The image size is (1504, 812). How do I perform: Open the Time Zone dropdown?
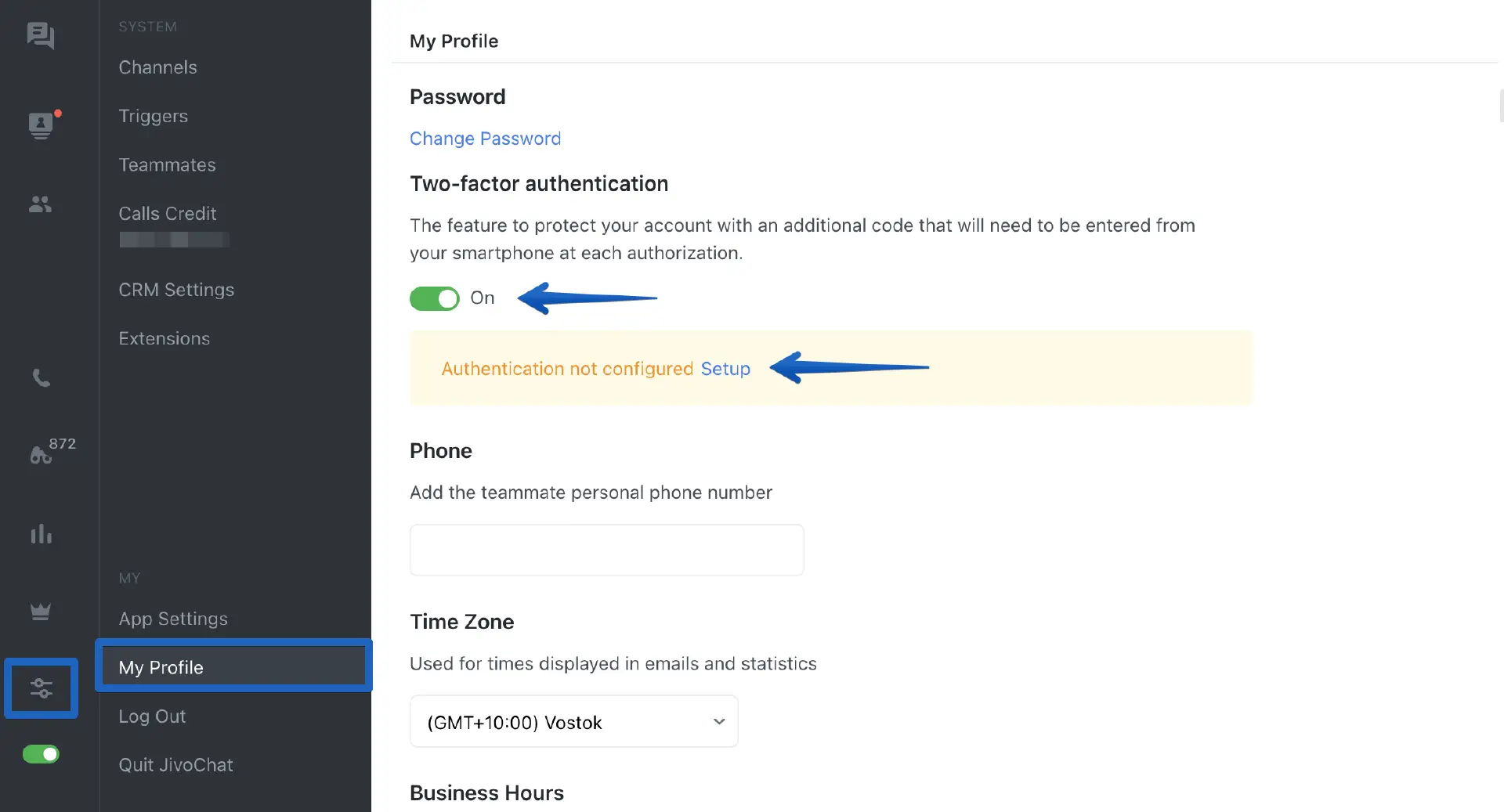tap(573, 721)
